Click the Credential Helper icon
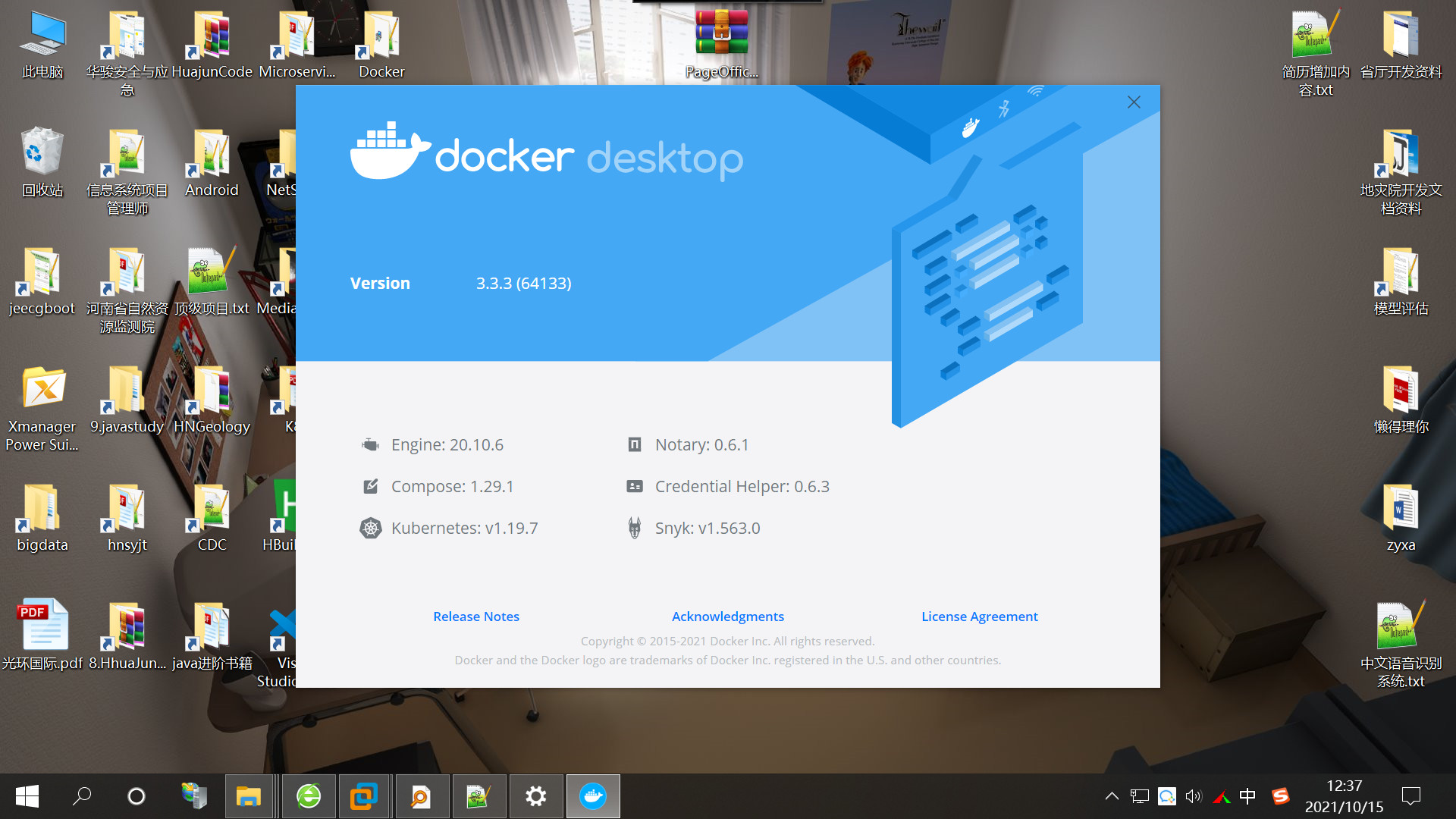The width and height of the screenshot is (1456, 819). [635, 486]
